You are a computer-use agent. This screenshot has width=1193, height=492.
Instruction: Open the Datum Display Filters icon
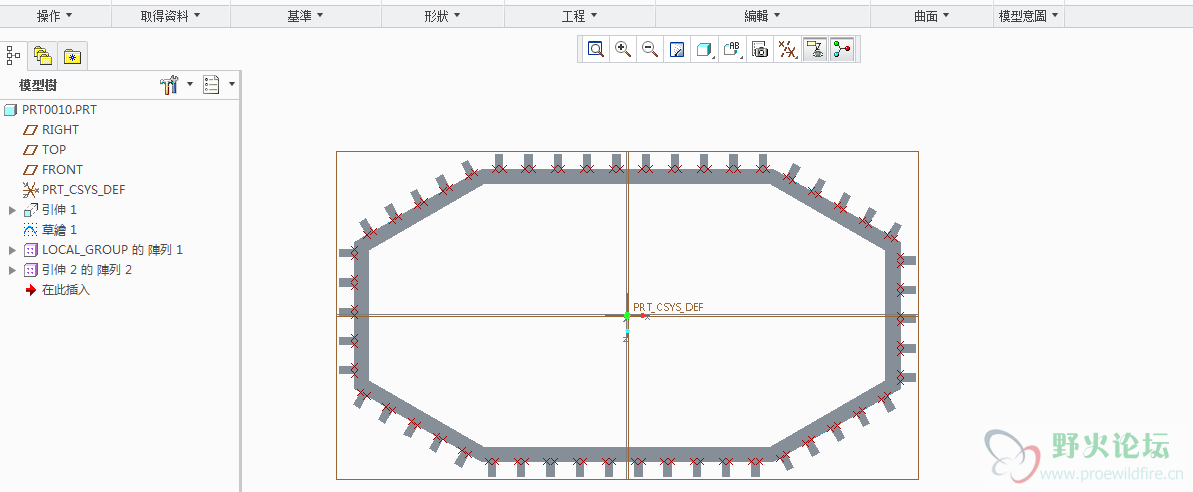[x=787, y=49]
